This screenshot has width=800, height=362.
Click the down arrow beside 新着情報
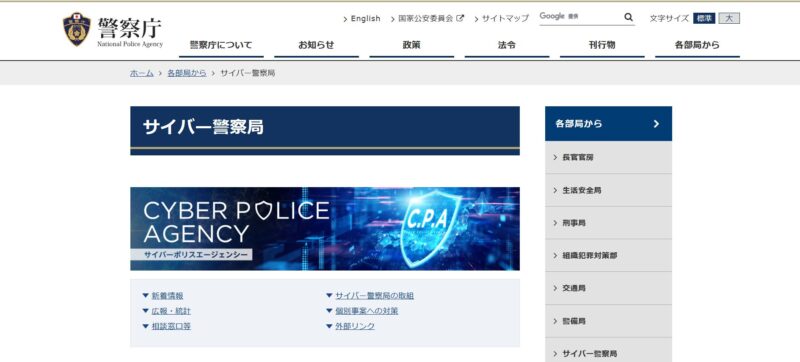click(x=145, y=295)
